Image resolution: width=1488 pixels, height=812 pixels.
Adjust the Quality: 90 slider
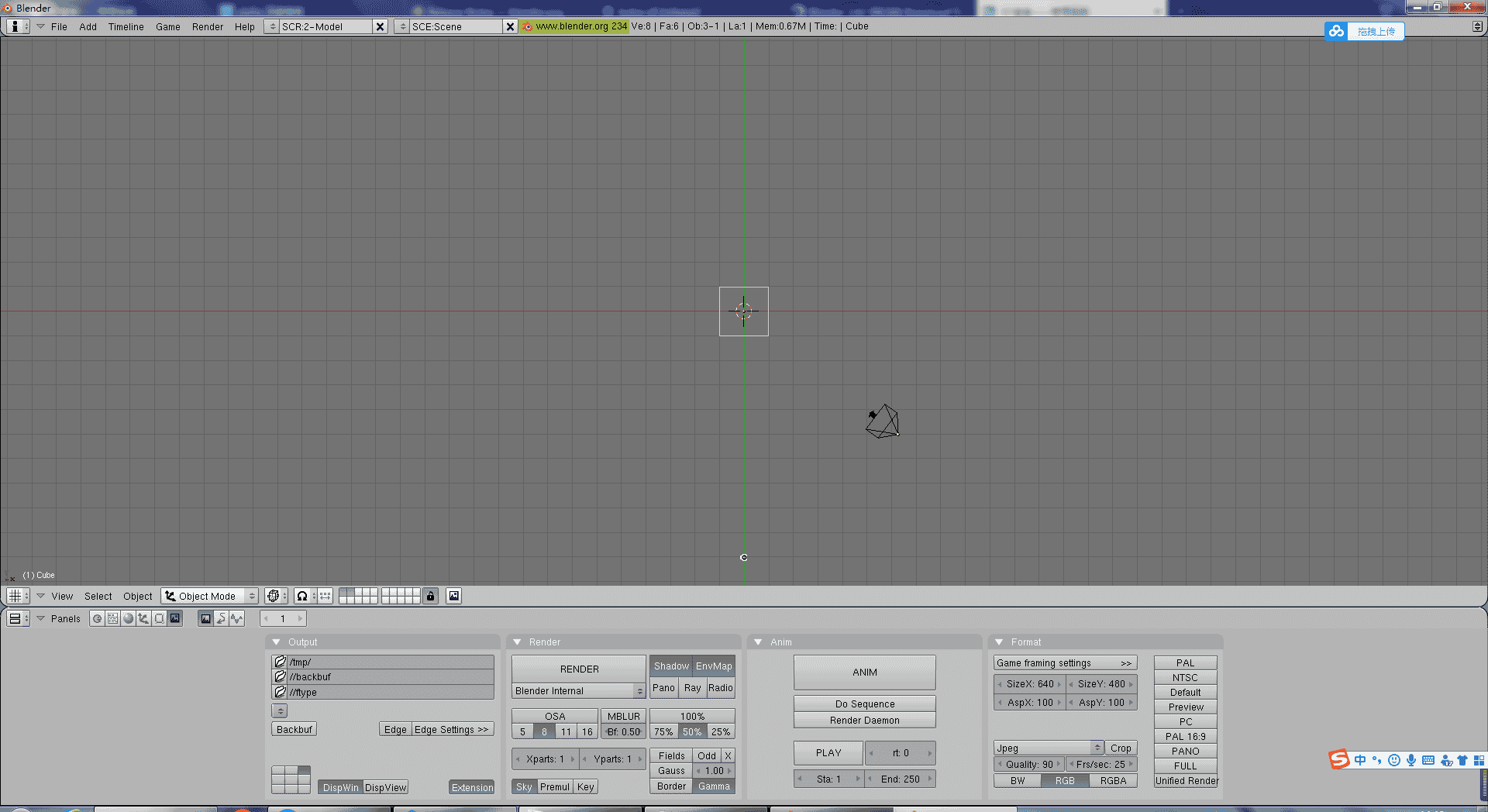click(1029, 764)
